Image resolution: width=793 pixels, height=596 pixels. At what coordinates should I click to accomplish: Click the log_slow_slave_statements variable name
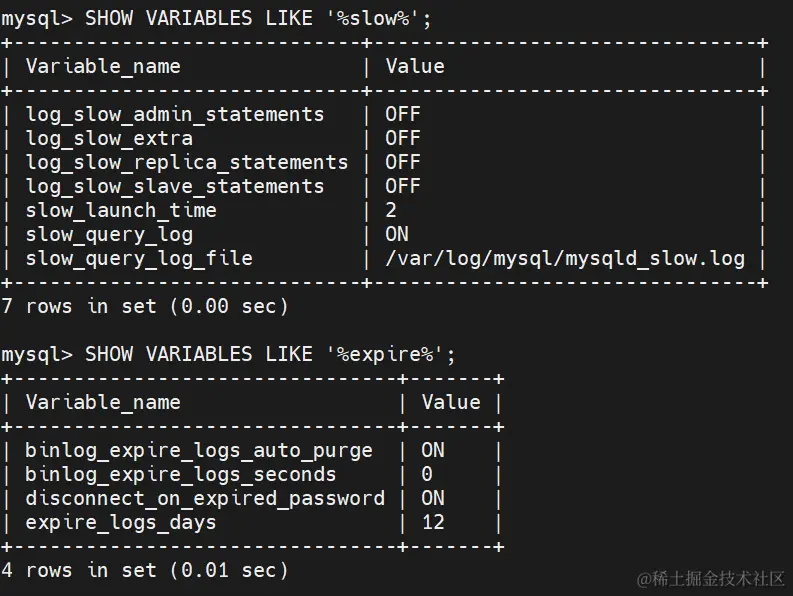175,187
